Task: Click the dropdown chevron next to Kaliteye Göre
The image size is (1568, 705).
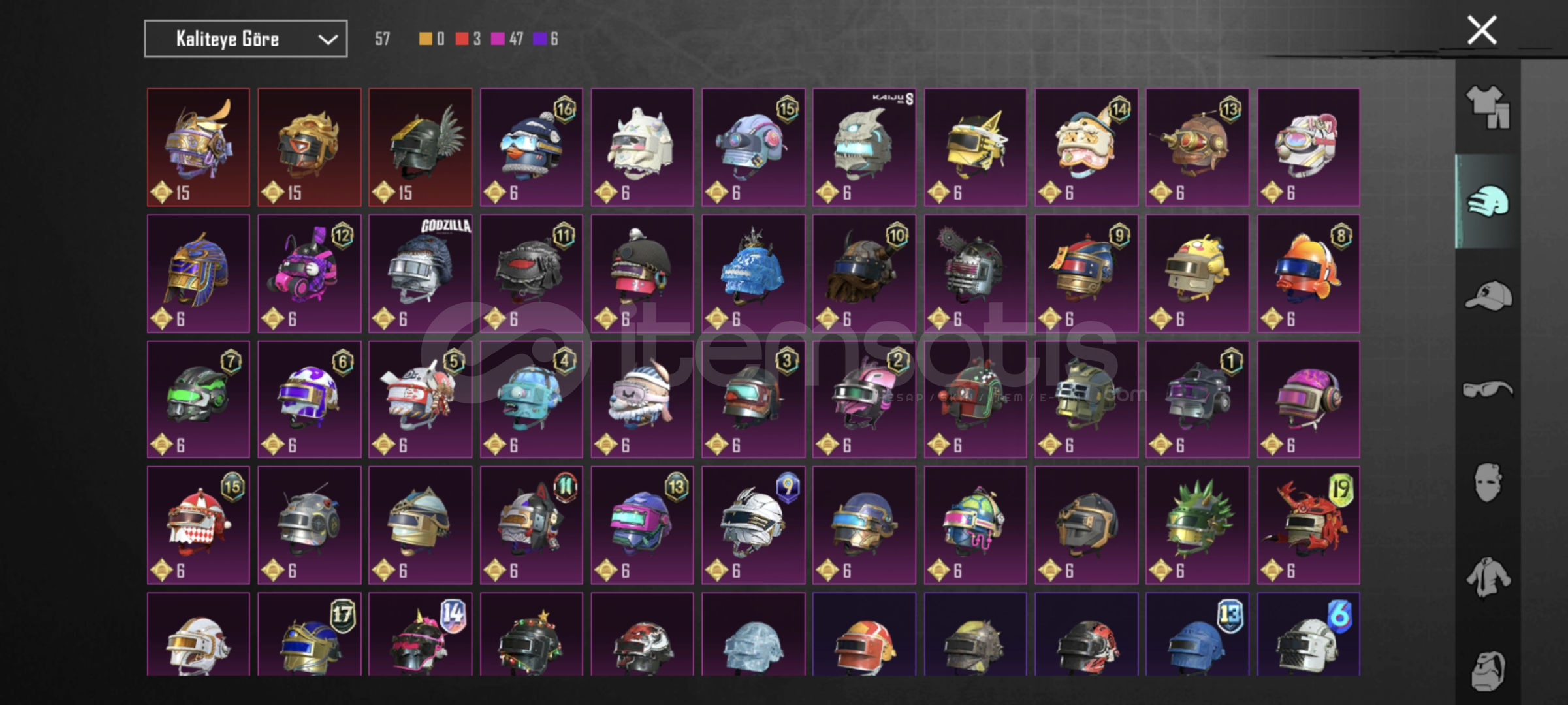Action: tap(327, 40)
